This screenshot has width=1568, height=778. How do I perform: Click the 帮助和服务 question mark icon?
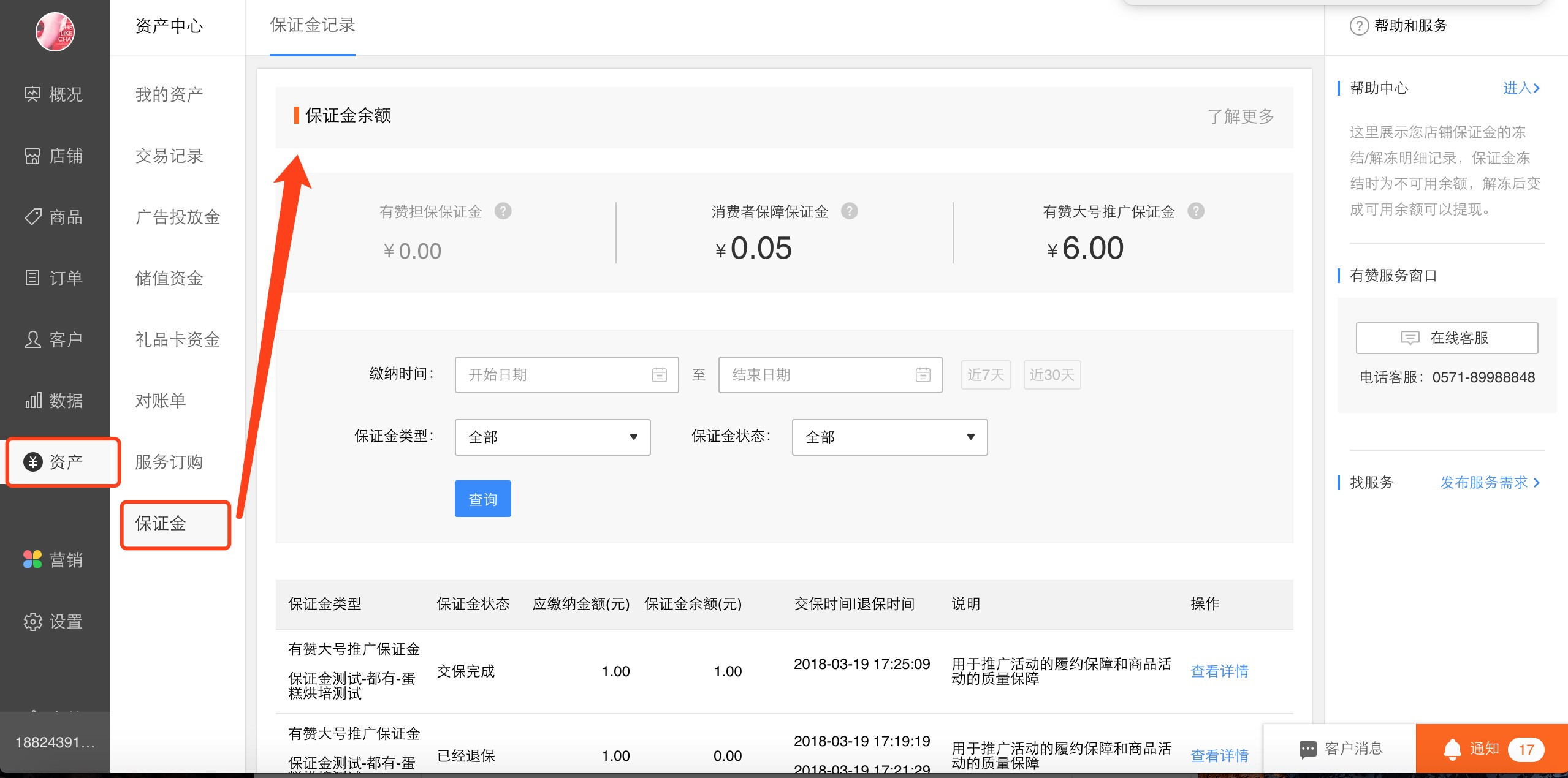coord(1359,26)
